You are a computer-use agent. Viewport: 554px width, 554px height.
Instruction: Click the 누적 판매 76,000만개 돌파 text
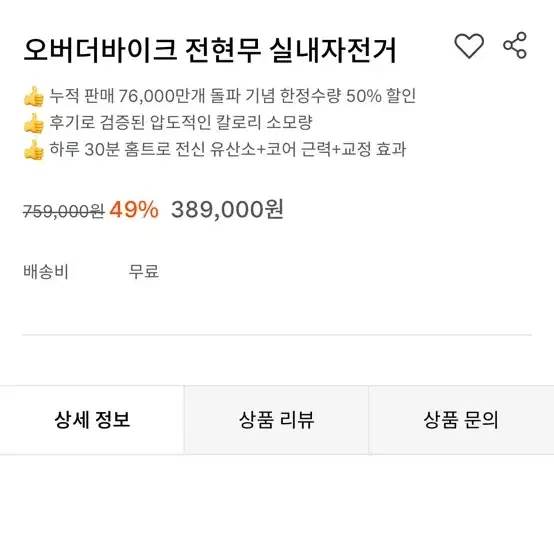click(145, 96)
